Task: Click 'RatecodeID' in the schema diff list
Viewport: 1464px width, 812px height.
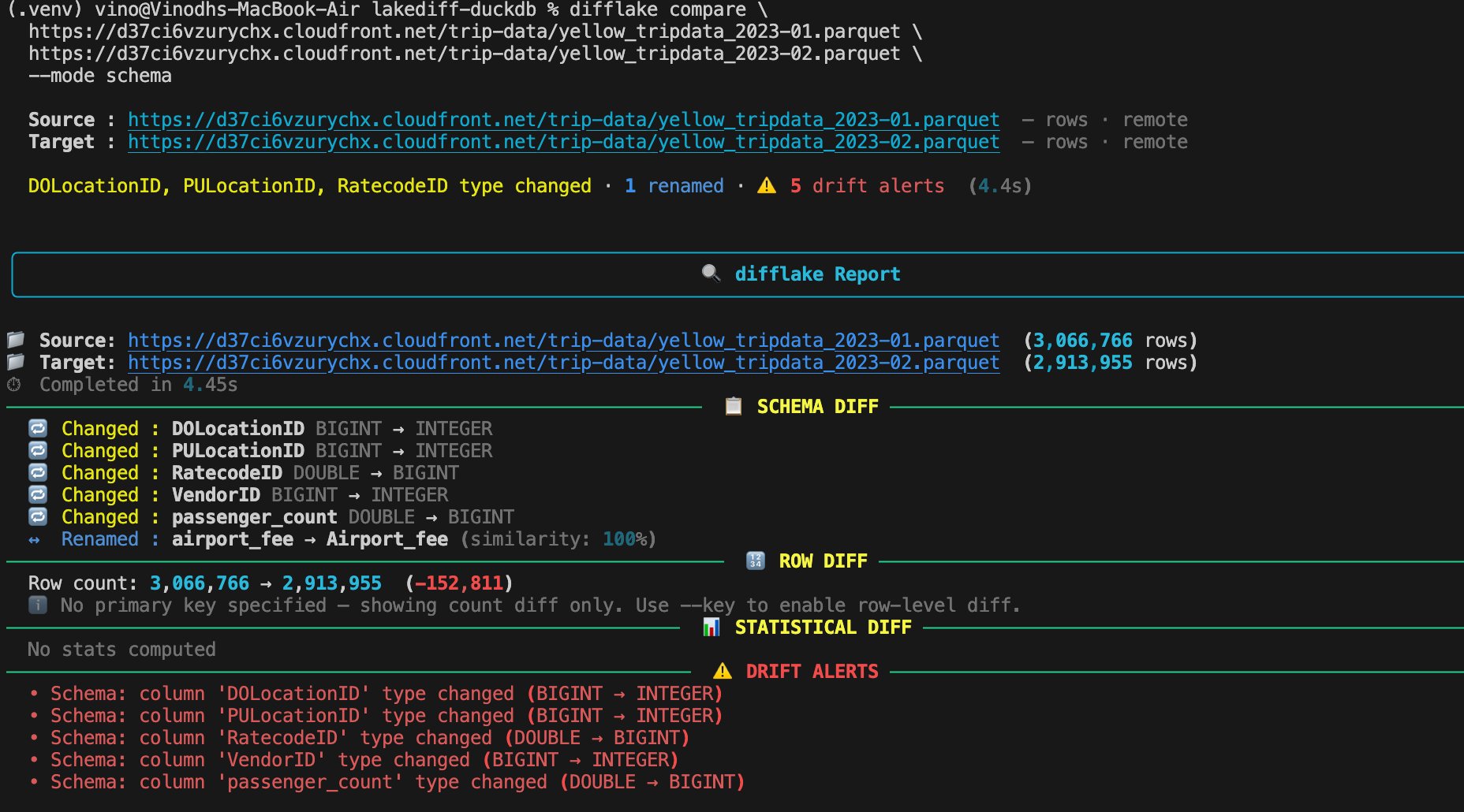Action: point(226,473)
